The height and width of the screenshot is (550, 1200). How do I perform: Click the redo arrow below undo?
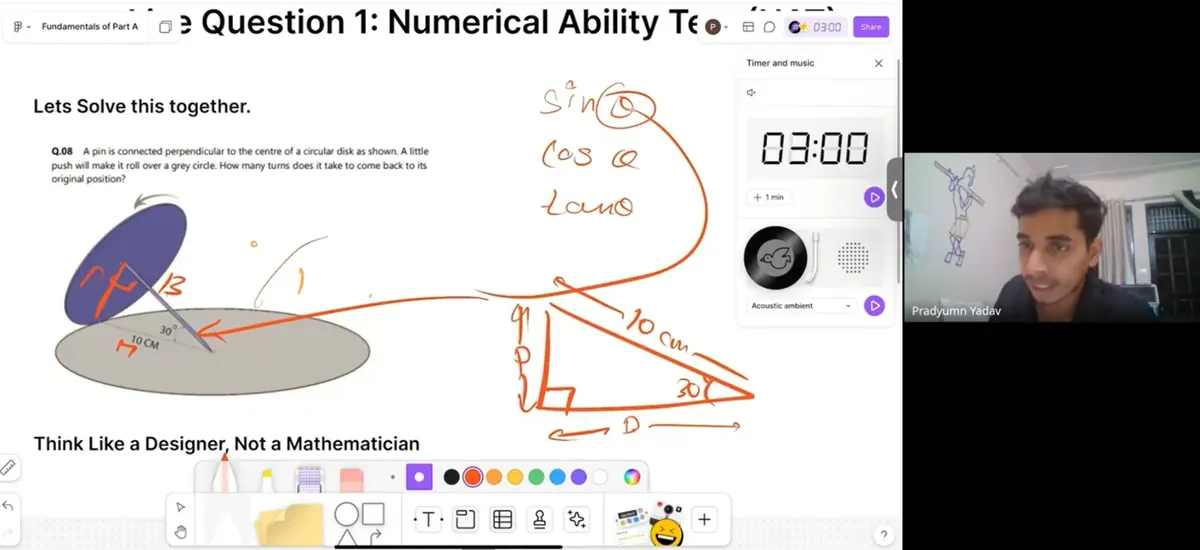click(8, 531)
